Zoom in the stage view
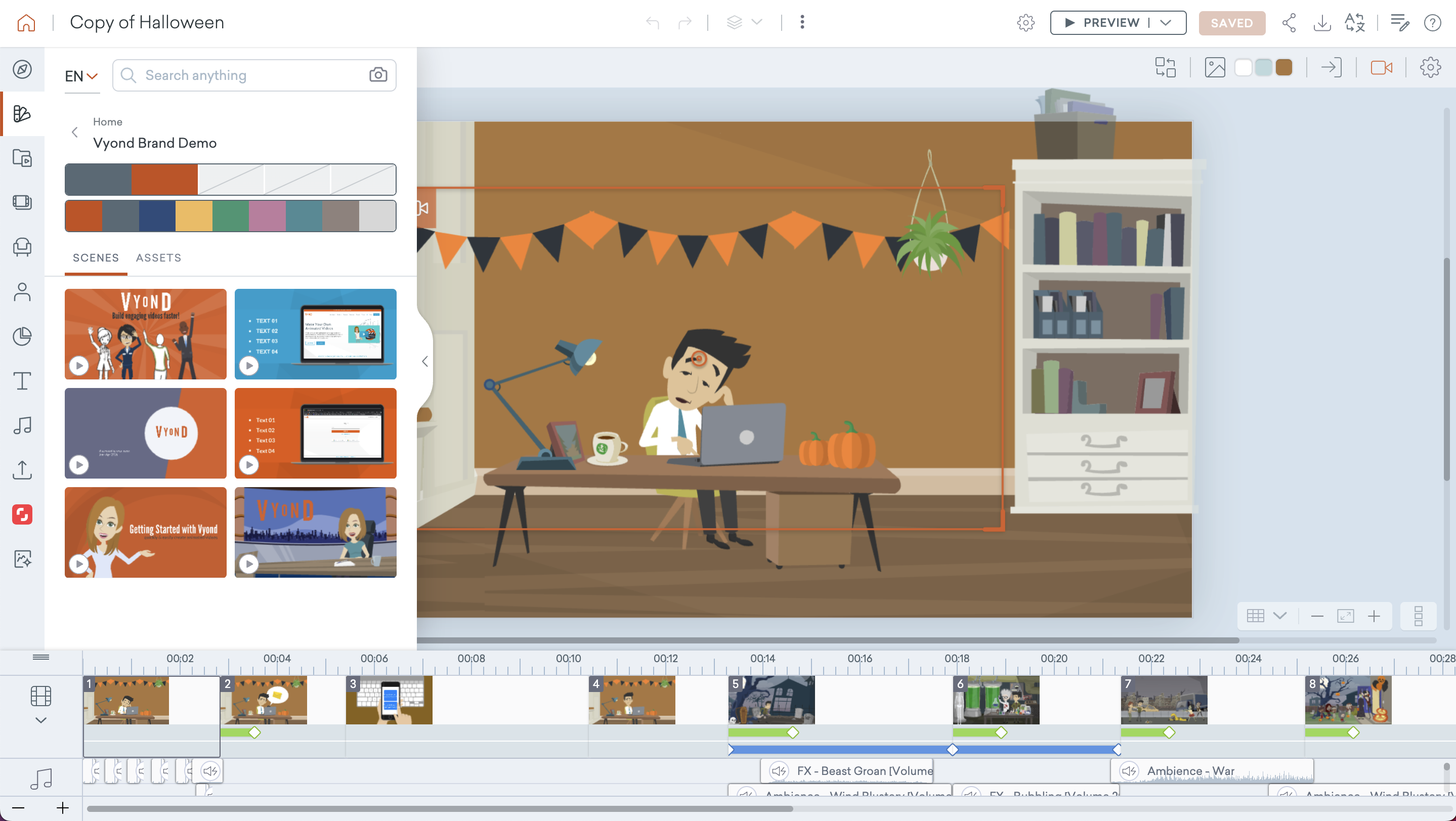The height and width of the screenshot is (821, 1456). coord(1374,616)
